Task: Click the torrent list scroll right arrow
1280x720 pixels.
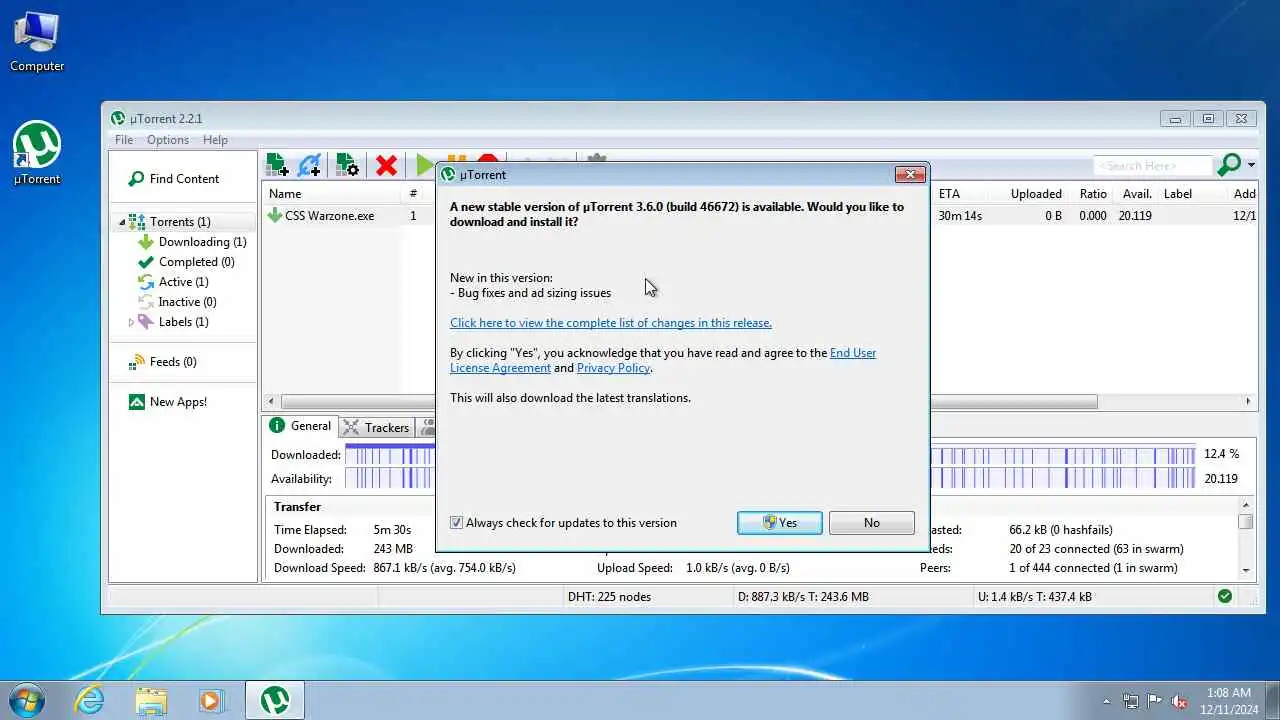Action: pos(1247,402)
